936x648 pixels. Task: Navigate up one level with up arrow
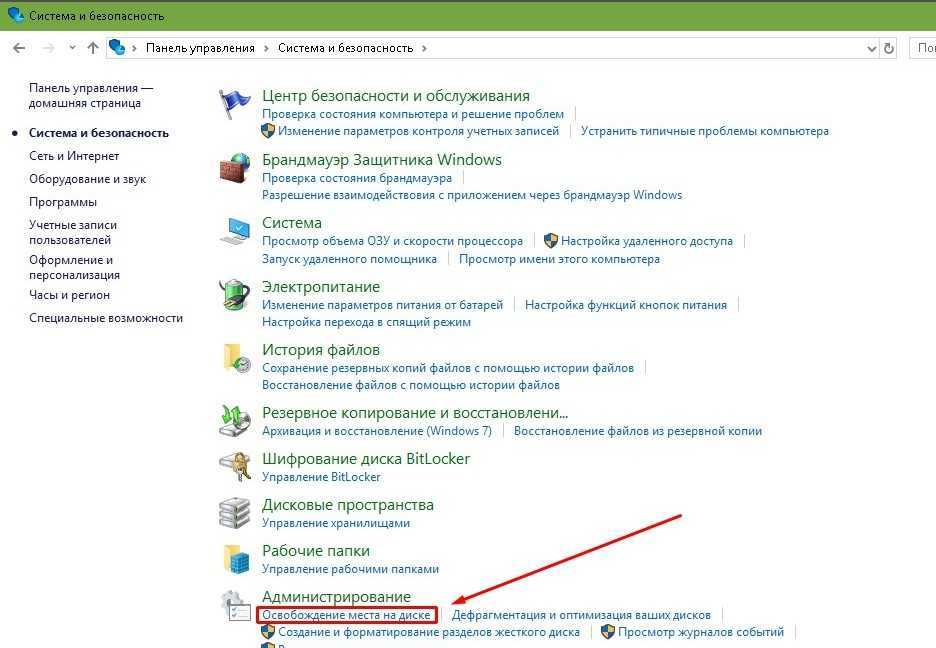coord(93,48)
